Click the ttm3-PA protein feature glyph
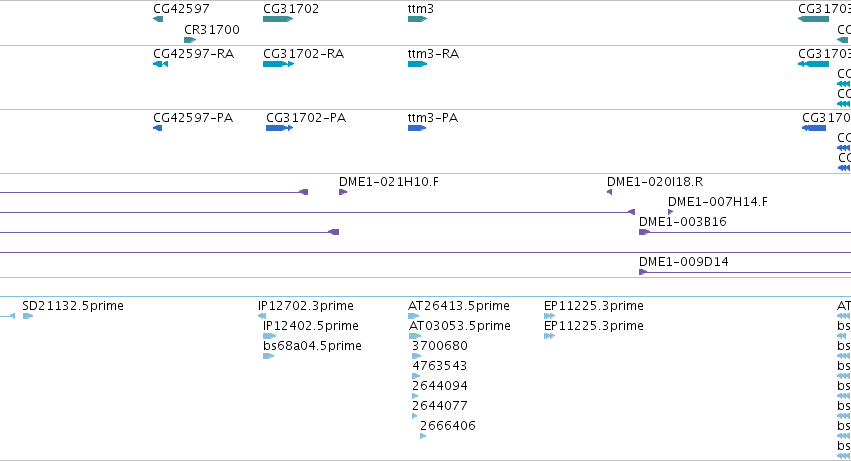Screen dimensions: 851x461 coord(417,128)
